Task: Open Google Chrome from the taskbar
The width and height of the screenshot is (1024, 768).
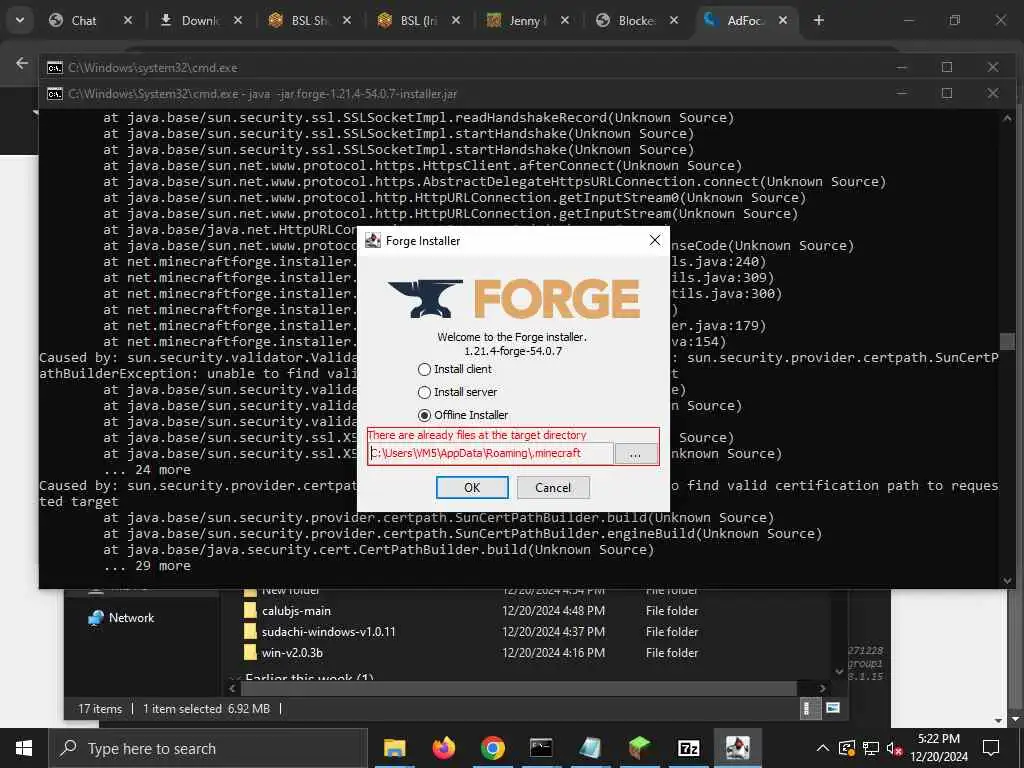Action: coord(492,748)
